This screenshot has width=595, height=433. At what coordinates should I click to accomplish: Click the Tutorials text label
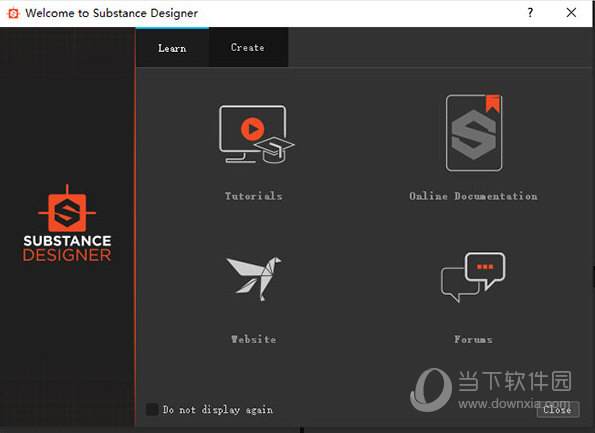[x=254, y=196]
